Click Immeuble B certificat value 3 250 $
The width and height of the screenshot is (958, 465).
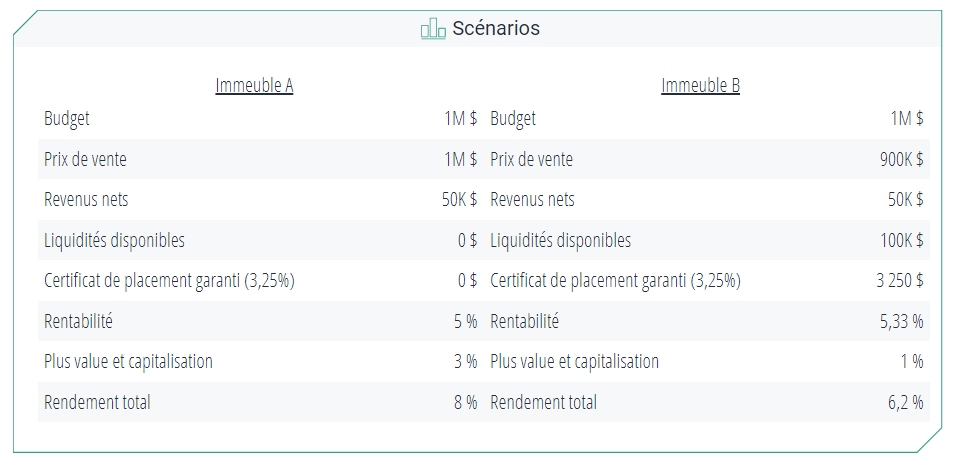[x=899, y=281]
